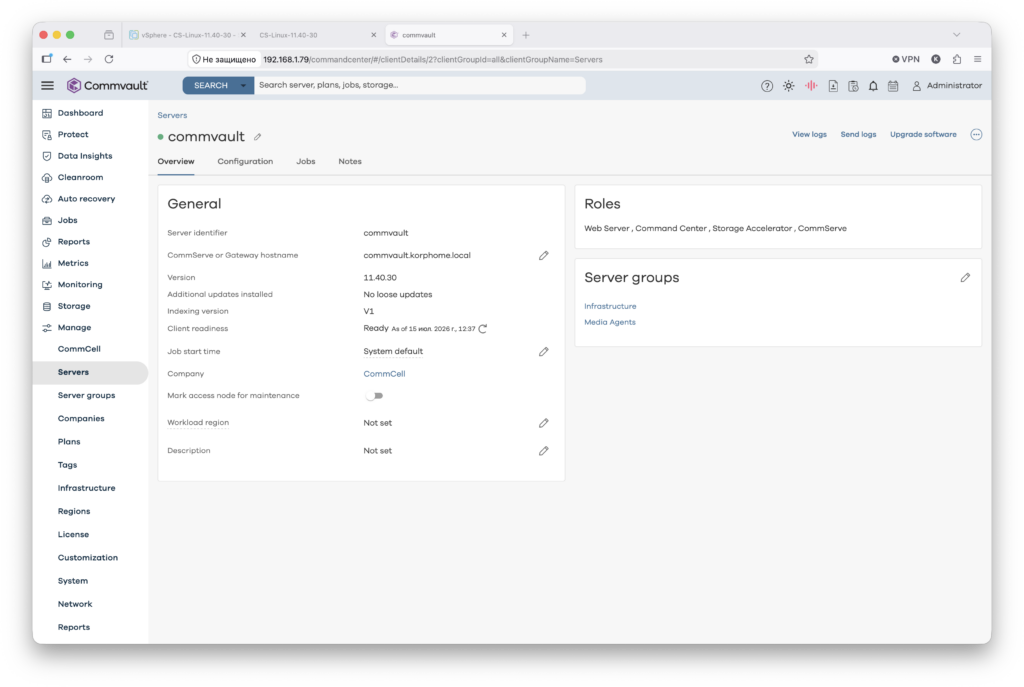
Task: Bookmark page with star icon
Action: coord(808,59)
